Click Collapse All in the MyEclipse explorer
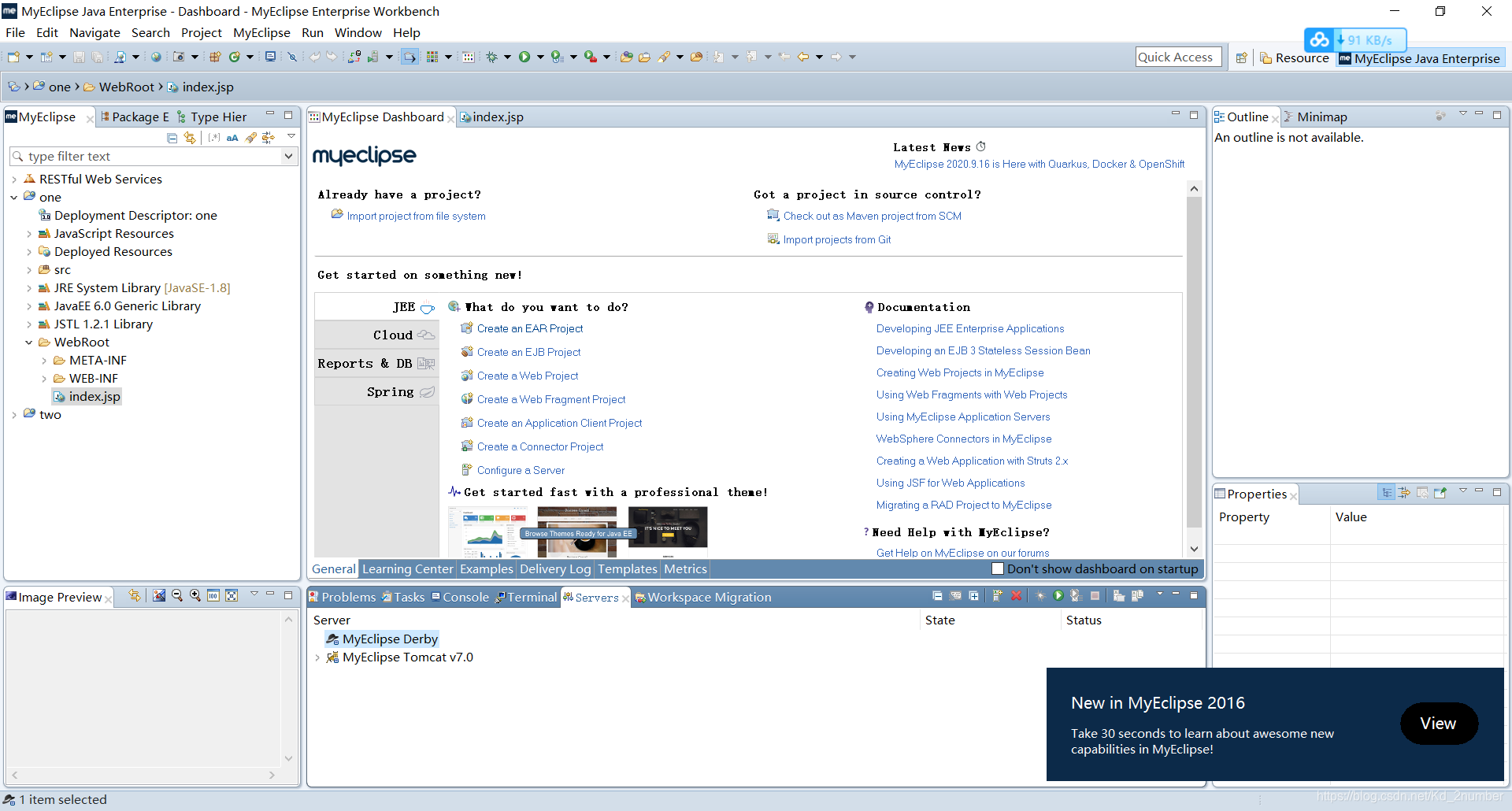Viewport: 1512px width, 811px height. tap(172, 138)
